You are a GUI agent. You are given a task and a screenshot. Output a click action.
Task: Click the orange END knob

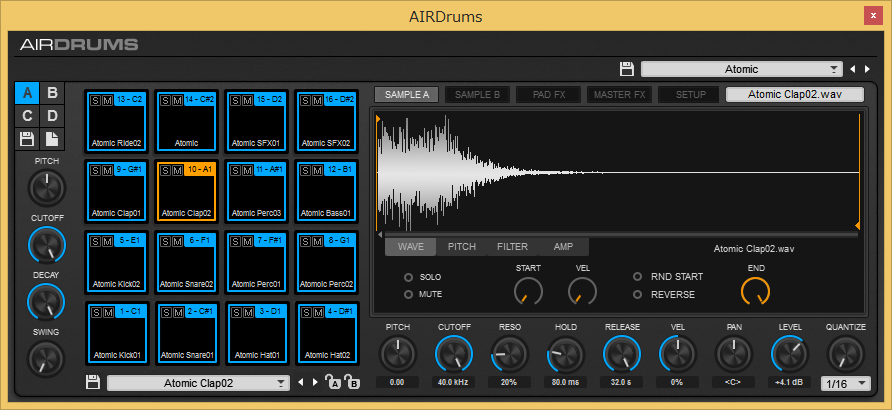(x=755, y=292)
